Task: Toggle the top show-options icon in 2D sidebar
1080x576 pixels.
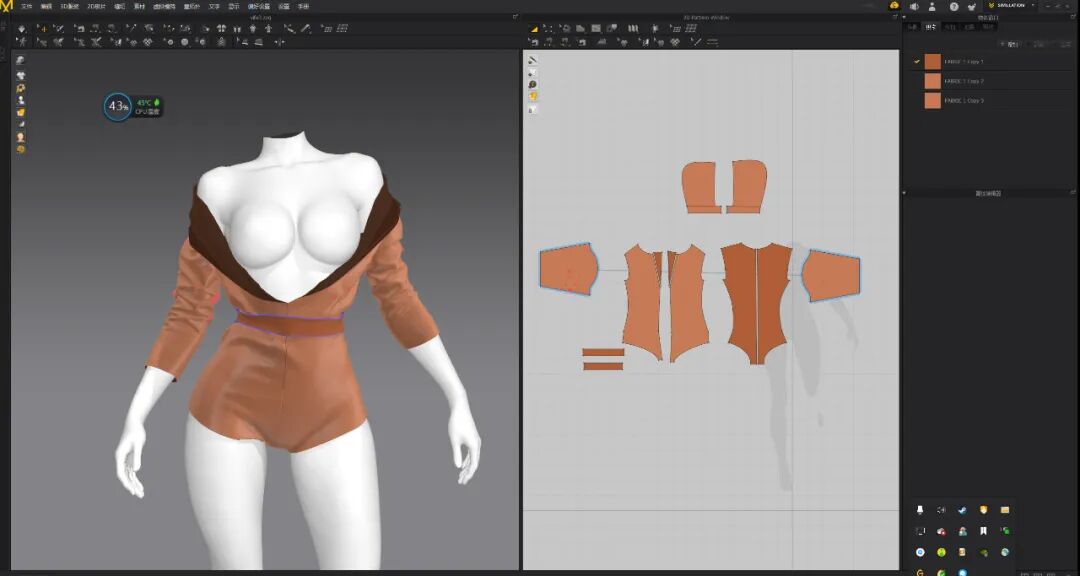Action: (x=533, y=60)
